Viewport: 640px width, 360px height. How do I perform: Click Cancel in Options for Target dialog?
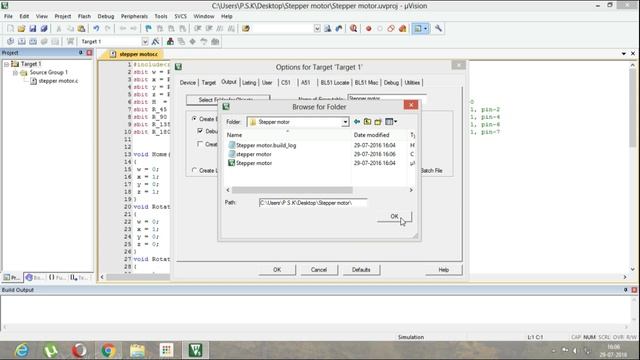(319, 270)
